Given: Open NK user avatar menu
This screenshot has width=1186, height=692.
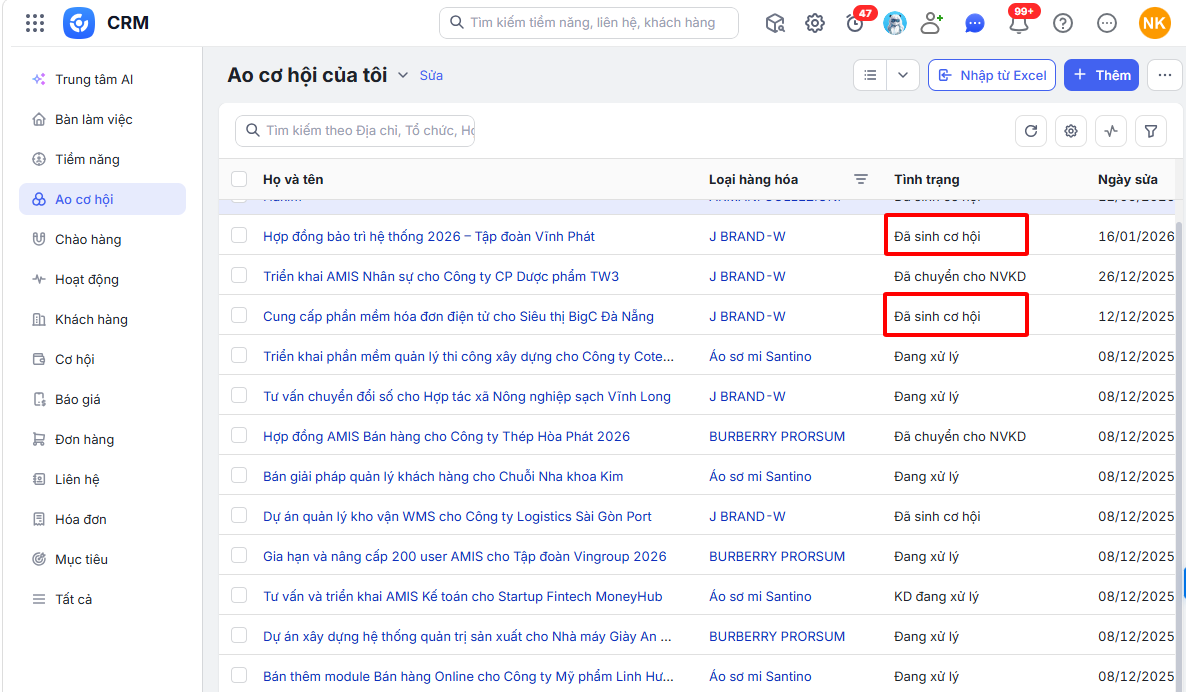Looking at the screenshot, I should coord(1154,23).
